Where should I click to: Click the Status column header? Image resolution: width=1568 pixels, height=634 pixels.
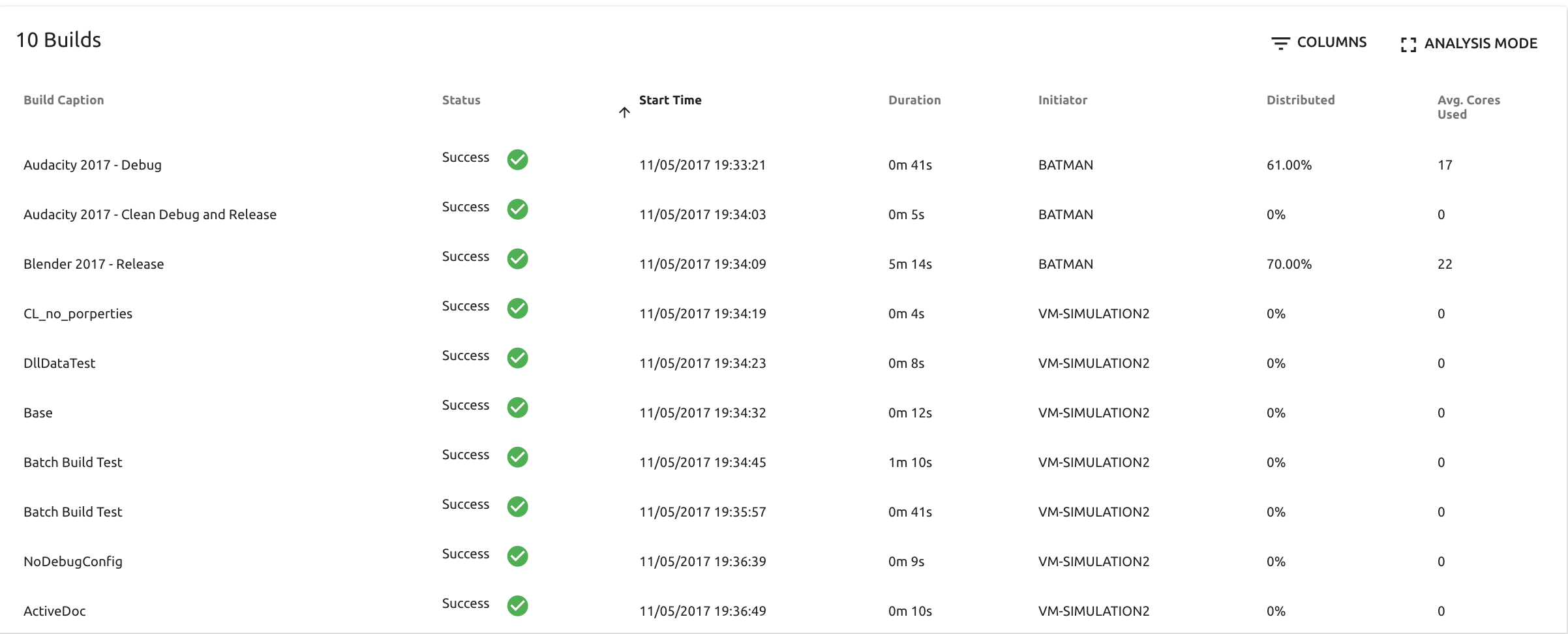[461, 100]
